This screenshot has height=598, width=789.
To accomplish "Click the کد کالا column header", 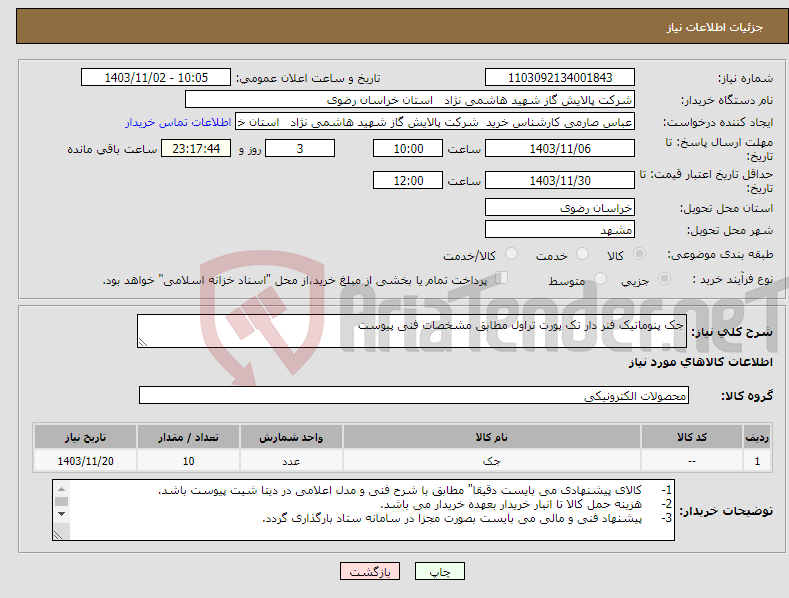I will point(692,437).
